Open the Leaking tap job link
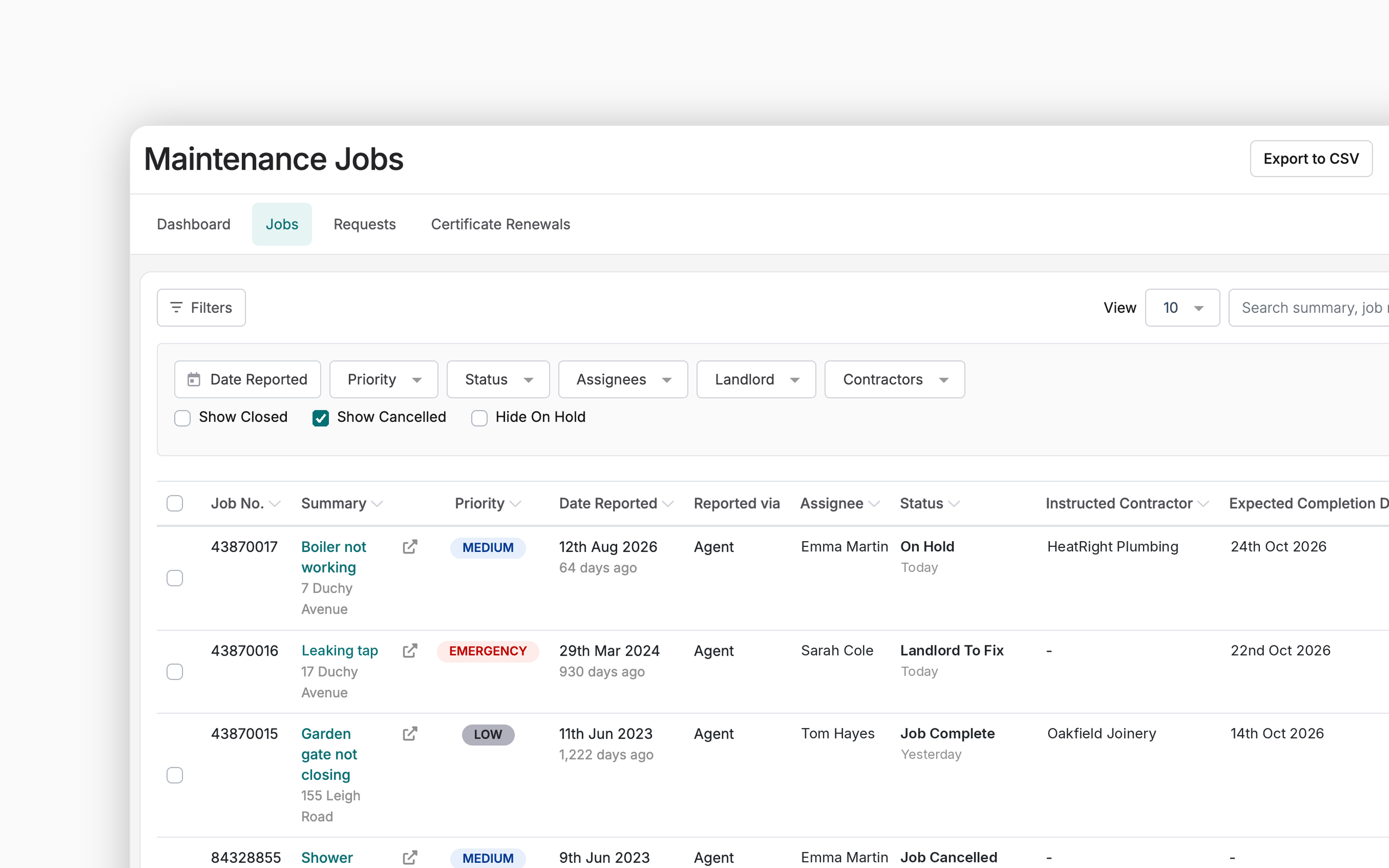 [x=340, y=651]
